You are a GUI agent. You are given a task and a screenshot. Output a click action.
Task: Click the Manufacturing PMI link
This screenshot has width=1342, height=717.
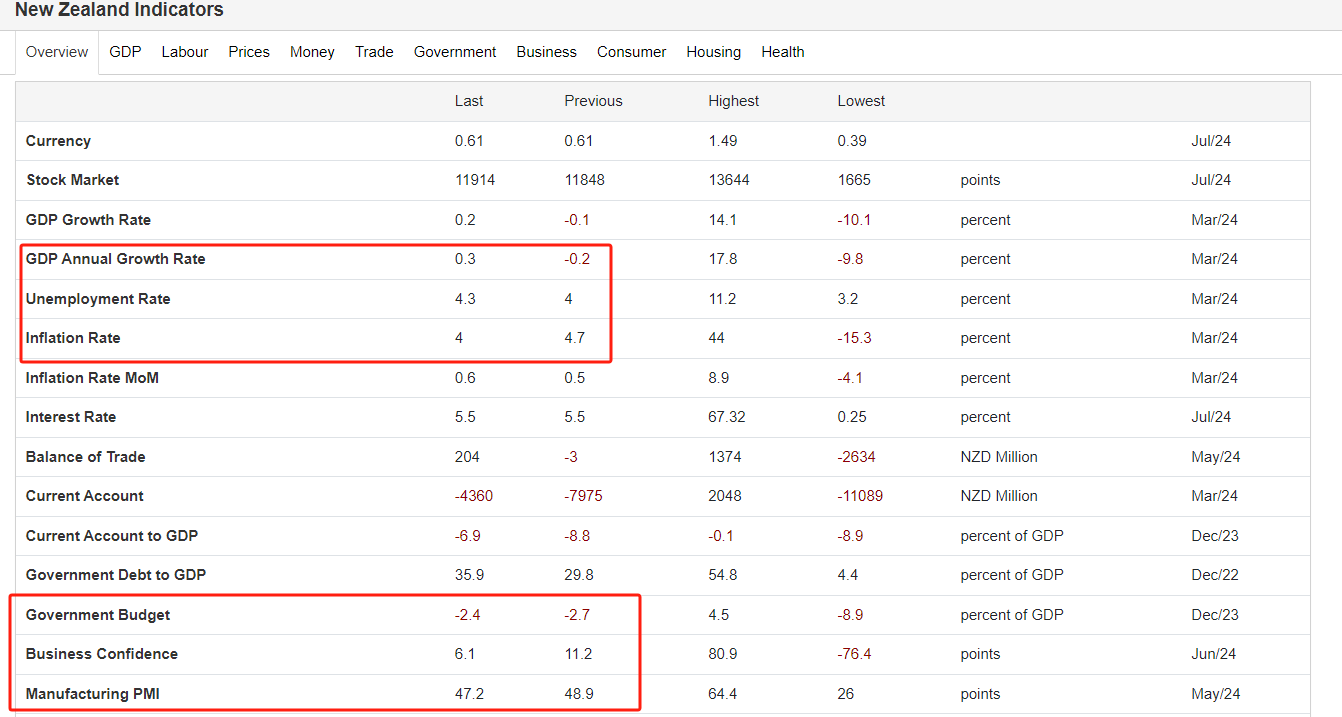tap(94, 694)
